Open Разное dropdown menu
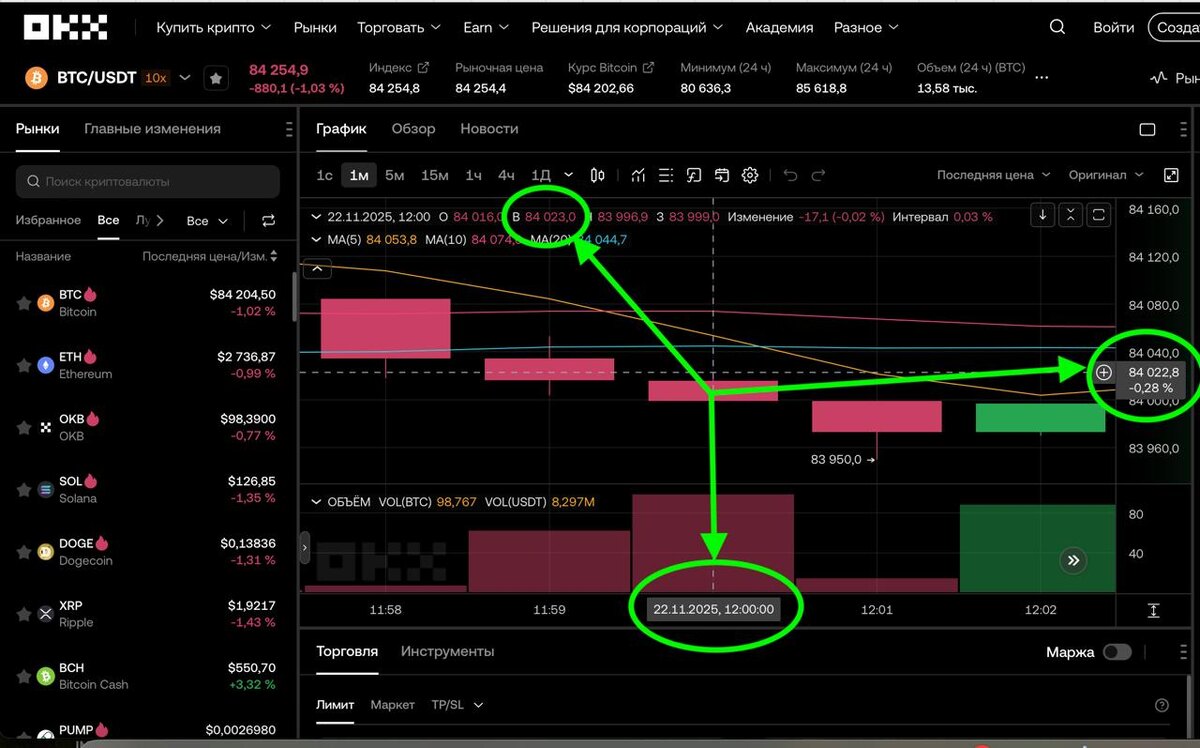Viewport: 1200px width, 748px height. (x=866, y=28)
